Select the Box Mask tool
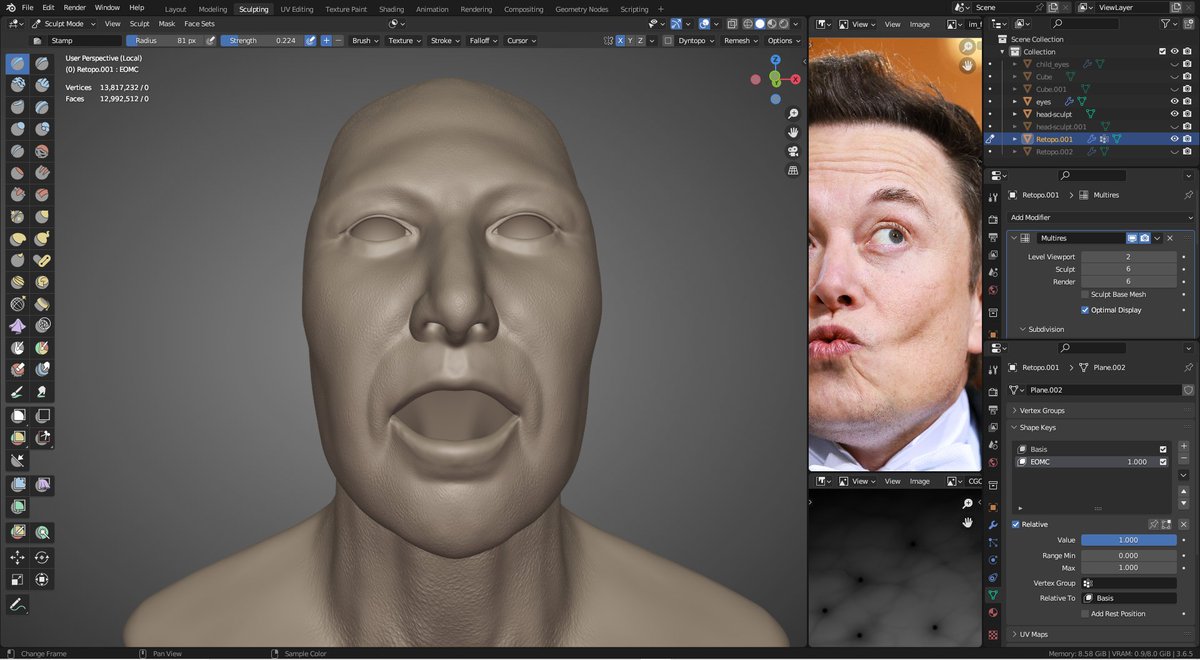1200x660 pixels. pos(18,415)
